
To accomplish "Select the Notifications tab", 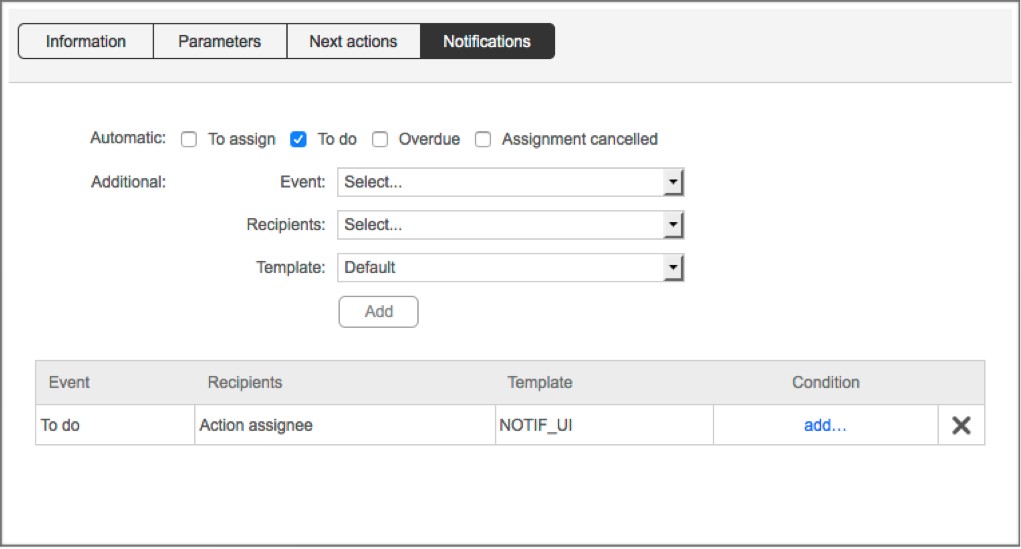I will point(487,42).
